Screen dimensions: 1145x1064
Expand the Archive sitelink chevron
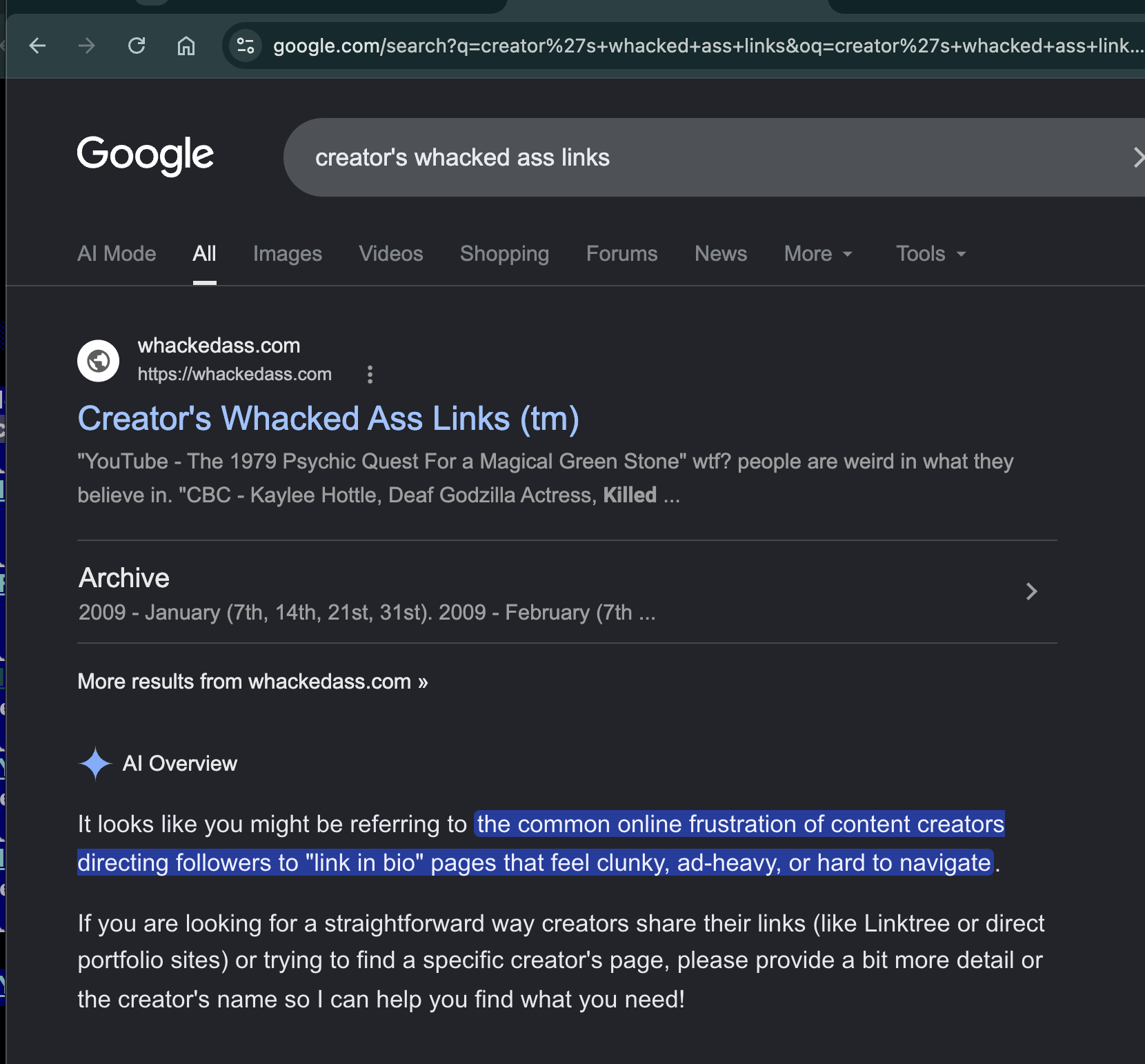click(1031, 591)
